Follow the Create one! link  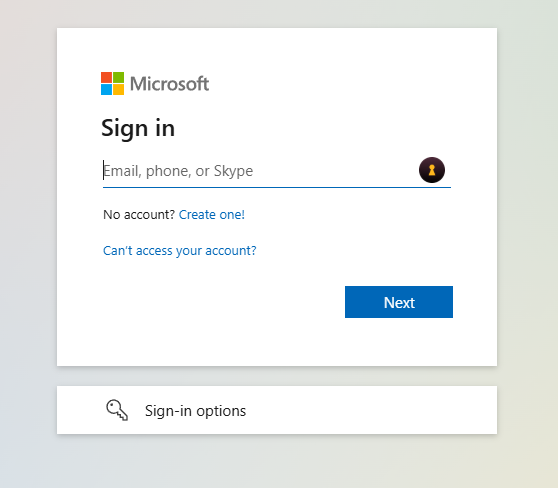[212, 215]
